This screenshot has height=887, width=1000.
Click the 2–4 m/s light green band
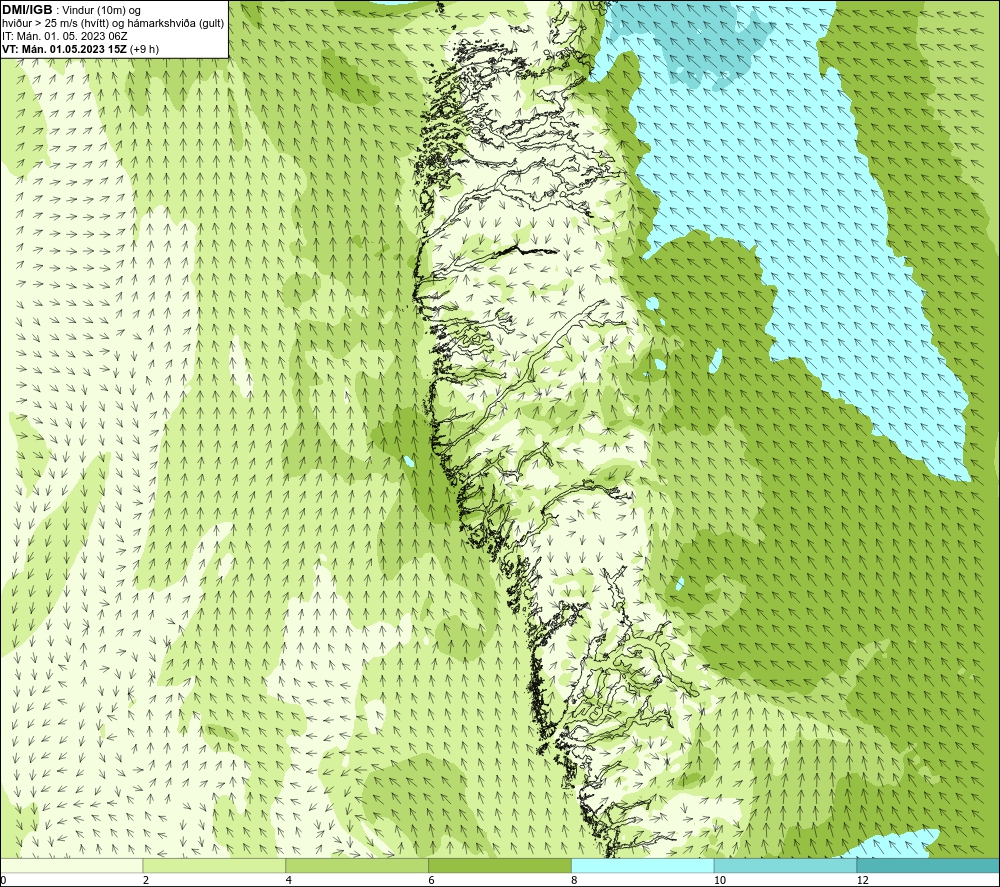pos(214,865)
